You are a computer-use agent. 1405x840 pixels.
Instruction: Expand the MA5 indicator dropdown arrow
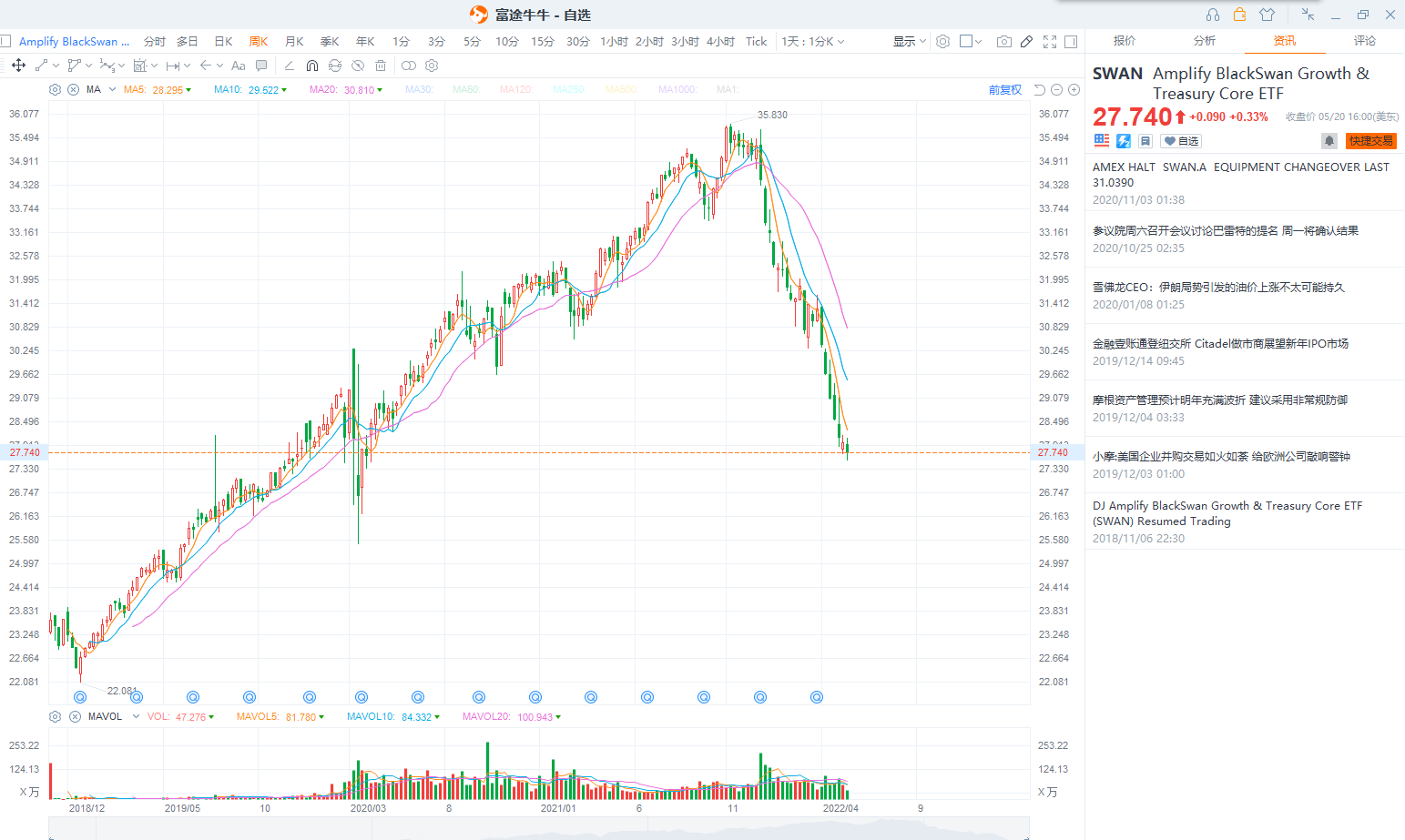(x=188, y=90)
